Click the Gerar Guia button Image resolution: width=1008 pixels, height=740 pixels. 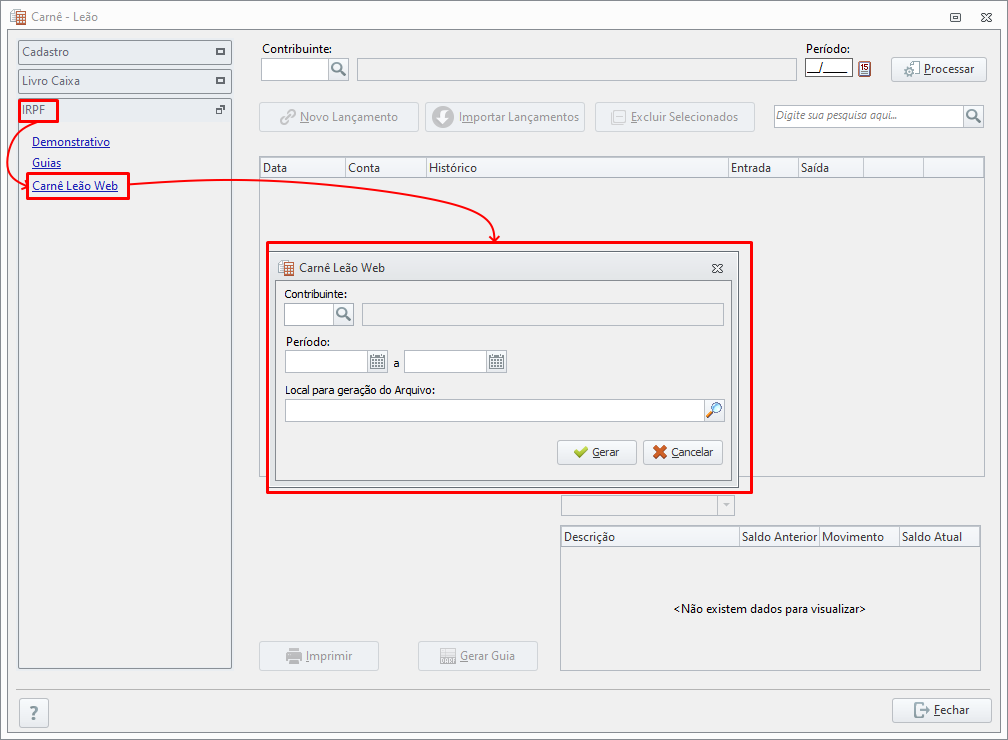[x=478, y=656]
